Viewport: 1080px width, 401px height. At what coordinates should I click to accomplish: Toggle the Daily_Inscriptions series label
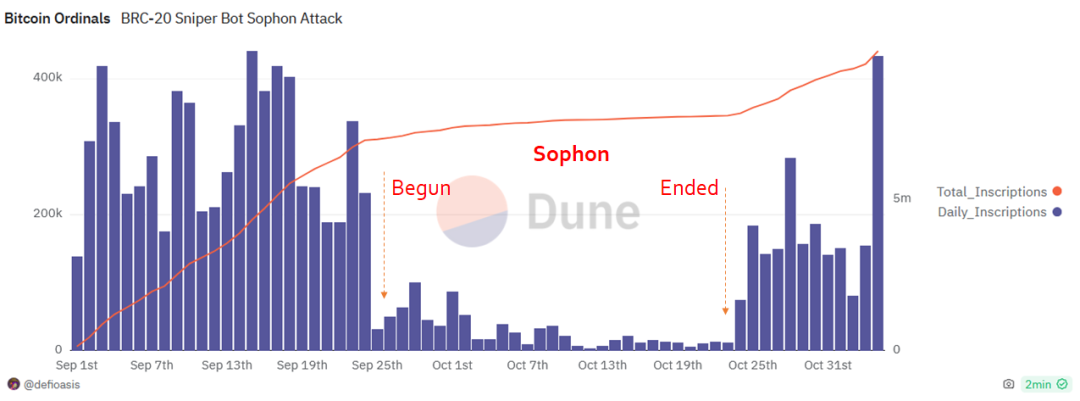tap(991, 212)
